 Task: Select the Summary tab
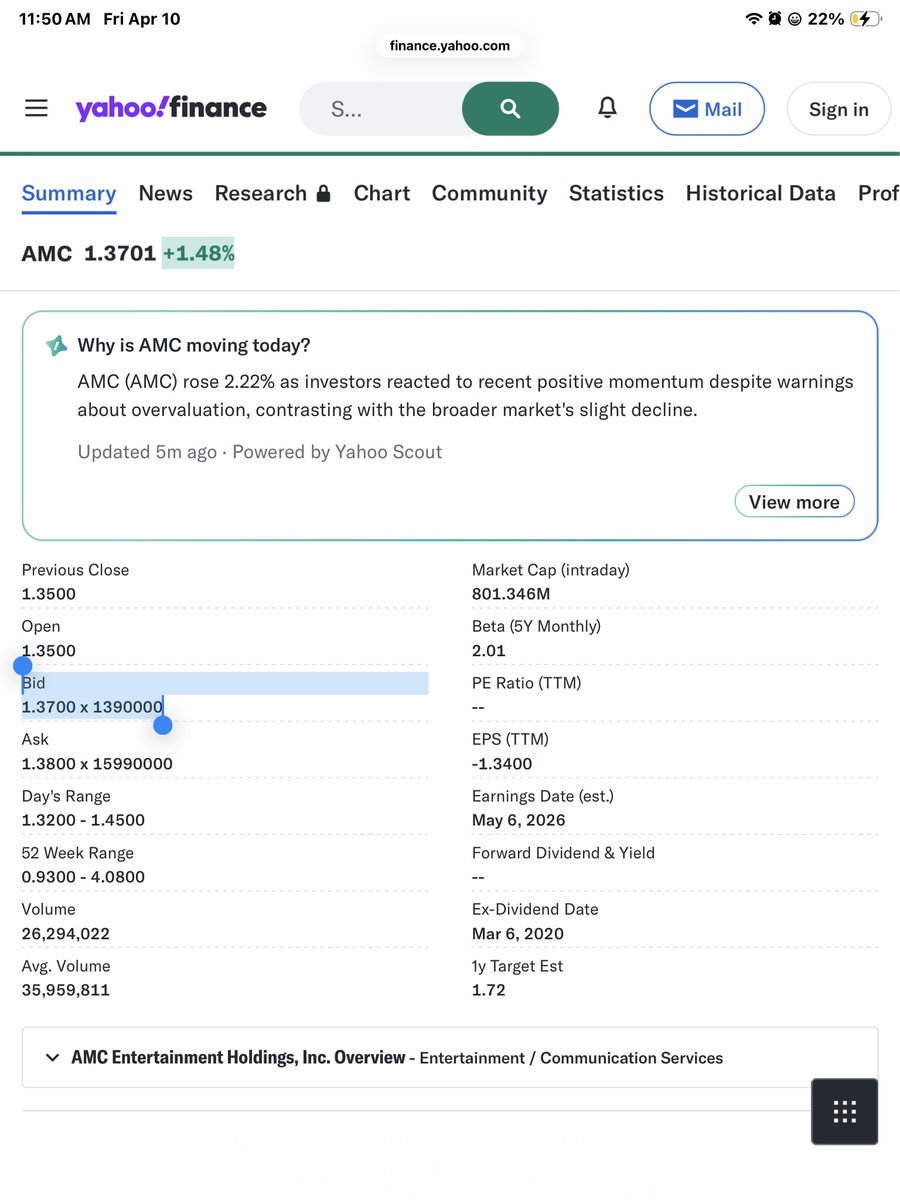click(x=69, y=193)
